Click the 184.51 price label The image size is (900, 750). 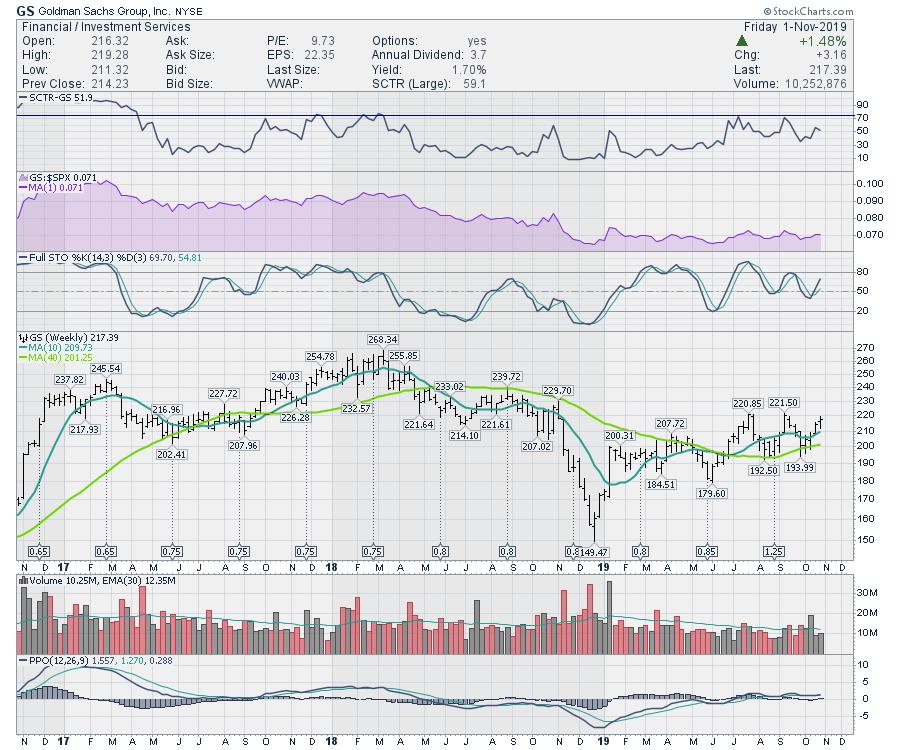[661, 485]
